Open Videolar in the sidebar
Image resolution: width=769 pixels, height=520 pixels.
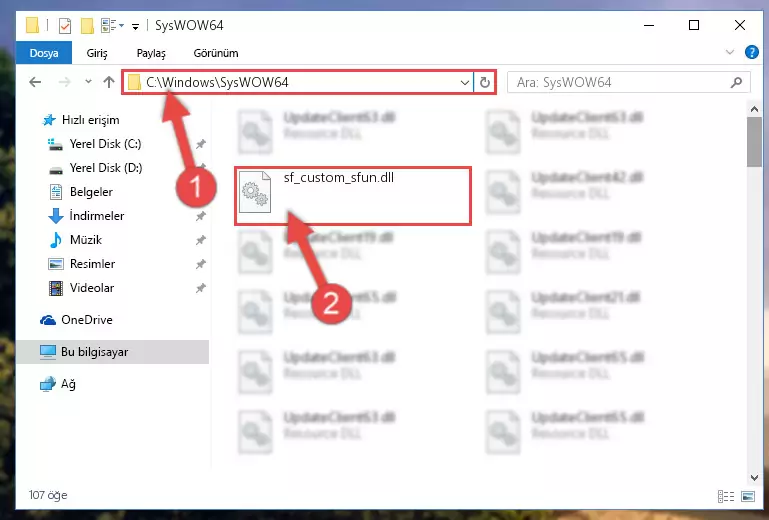tap(92, 288)
